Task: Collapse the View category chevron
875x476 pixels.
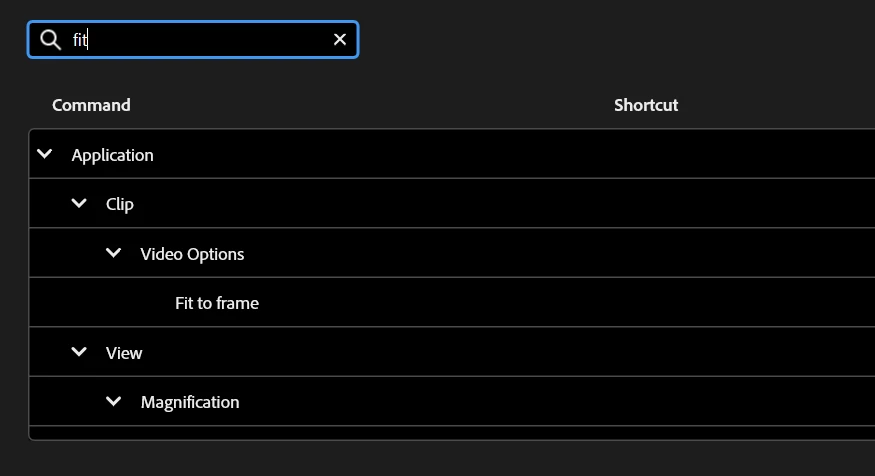Action: [79, 352]
